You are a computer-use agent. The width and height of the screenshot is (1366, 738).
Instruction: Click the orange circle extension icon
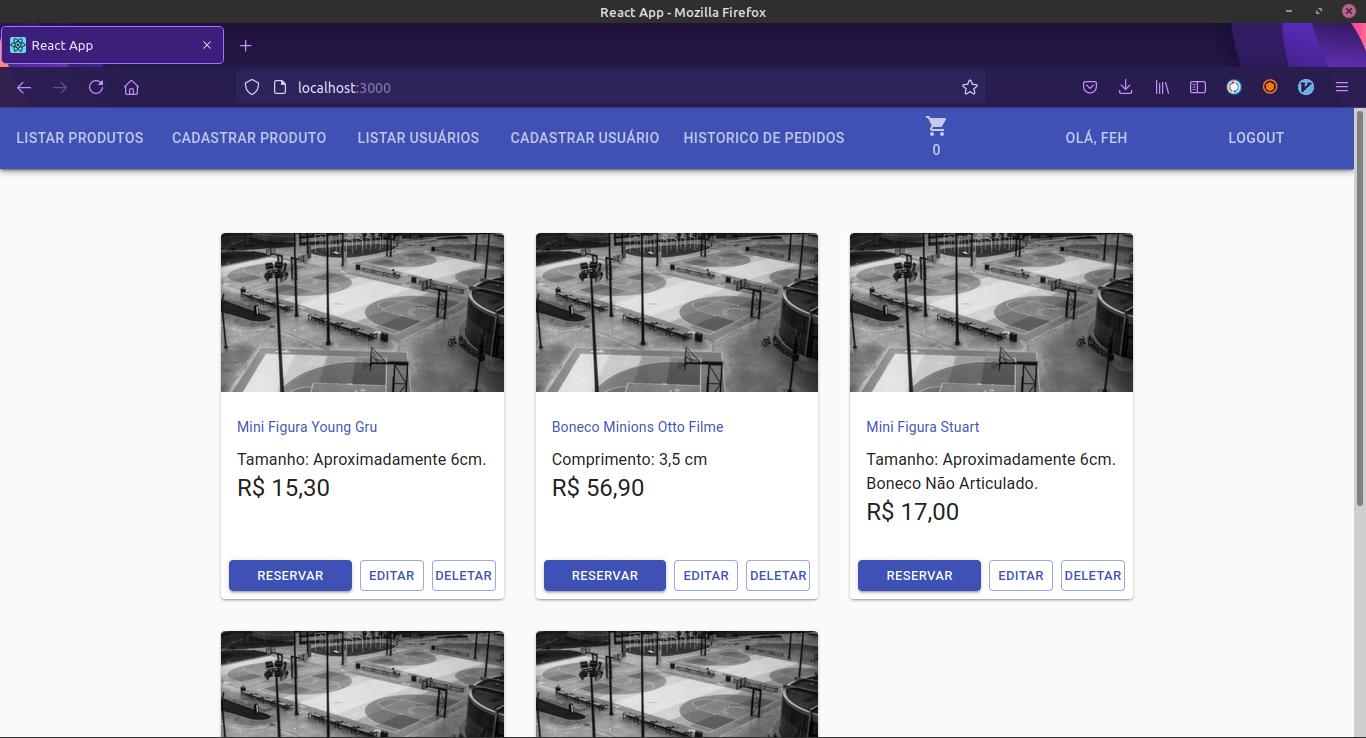click(1270, 88)
